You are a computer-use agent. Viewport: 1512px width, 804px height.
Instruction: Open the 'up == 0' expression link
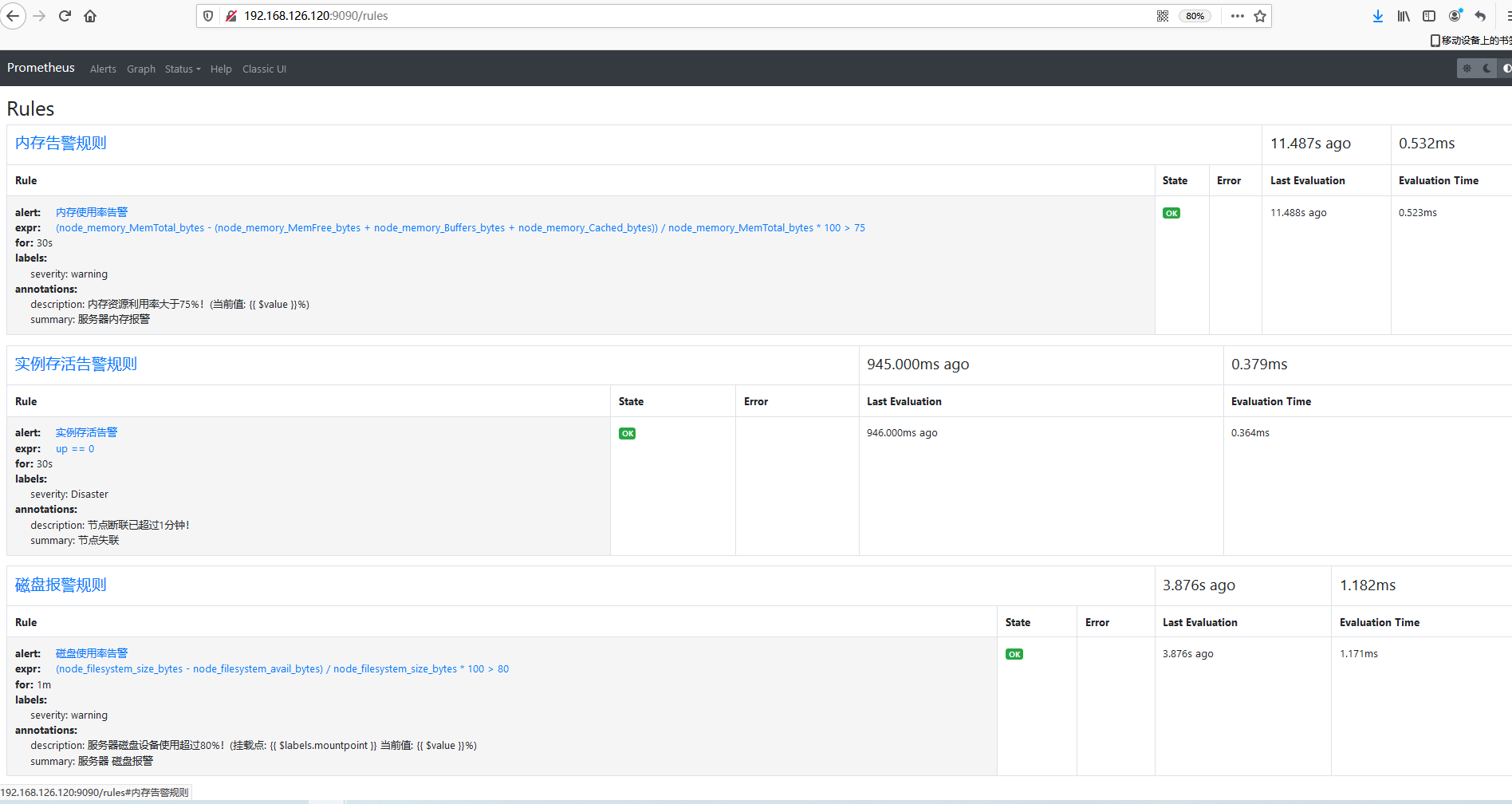[x=75, y=449]
